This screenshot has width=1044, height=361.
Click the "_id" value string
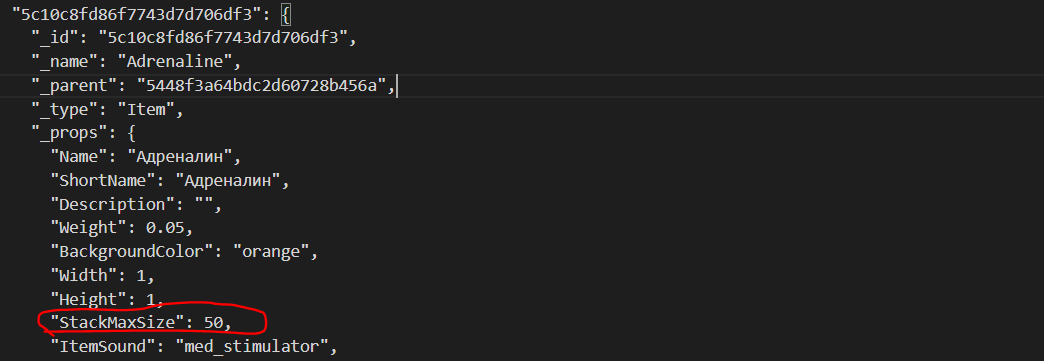(x=223, y=38)
